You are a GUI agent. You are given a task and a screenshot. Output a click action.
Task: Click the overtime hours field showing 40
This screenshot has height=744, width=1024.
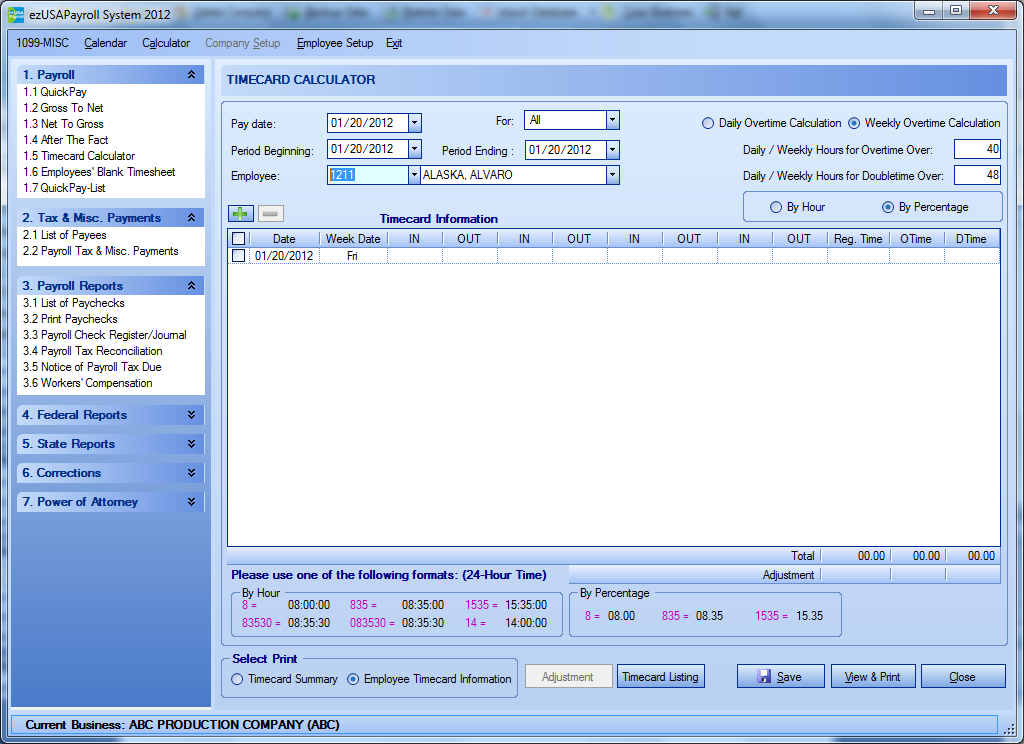click(977, 149)
